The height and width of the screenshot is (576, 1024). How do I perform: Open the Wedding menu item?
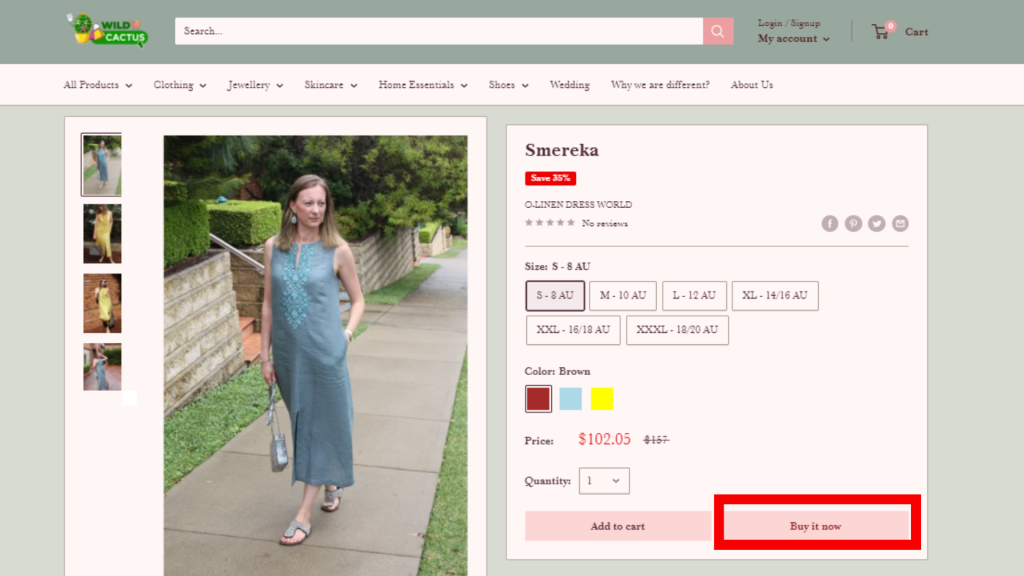click(x=569, y=85)
